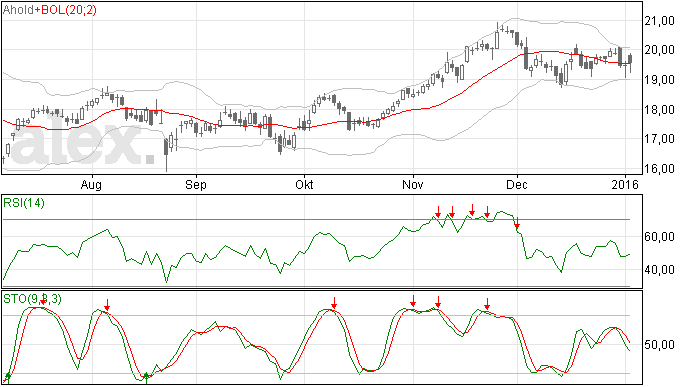This screenshot has height=387, width=690.
Task: Click the 50,00 stochastic axis value
Action: click(x=660, y=345)
